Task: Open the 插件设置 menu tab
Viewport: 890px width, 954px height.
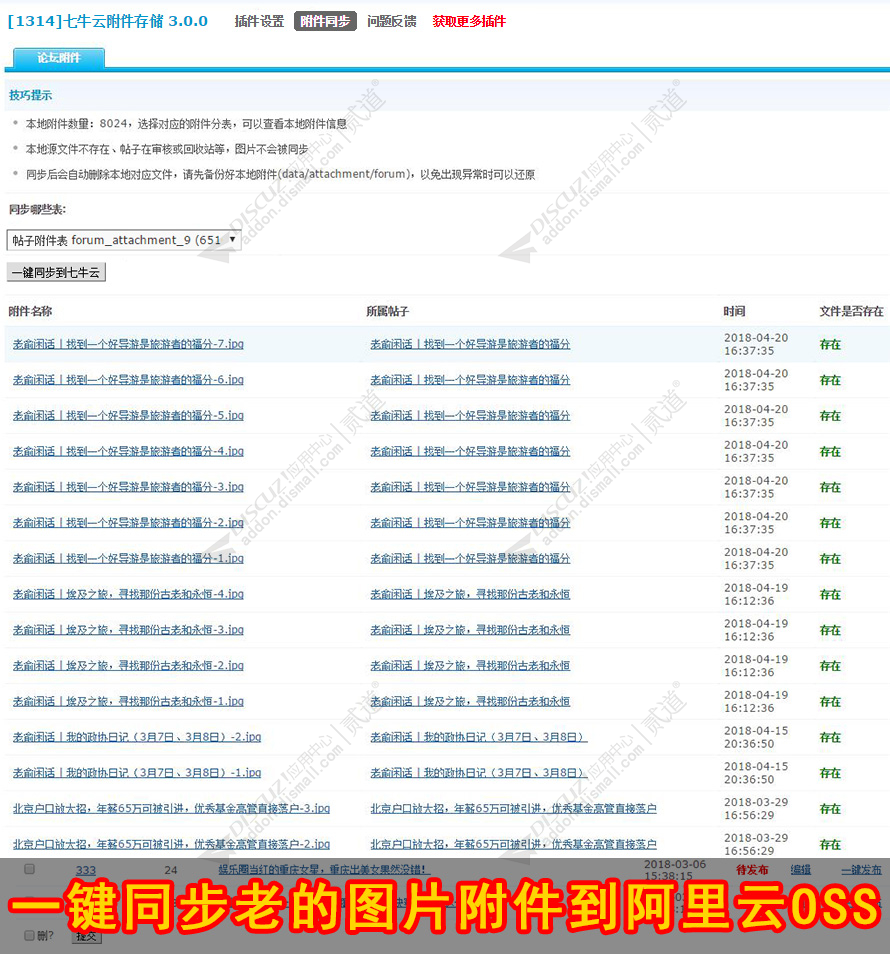Action: pyautogui.click(x=259, y=21)
